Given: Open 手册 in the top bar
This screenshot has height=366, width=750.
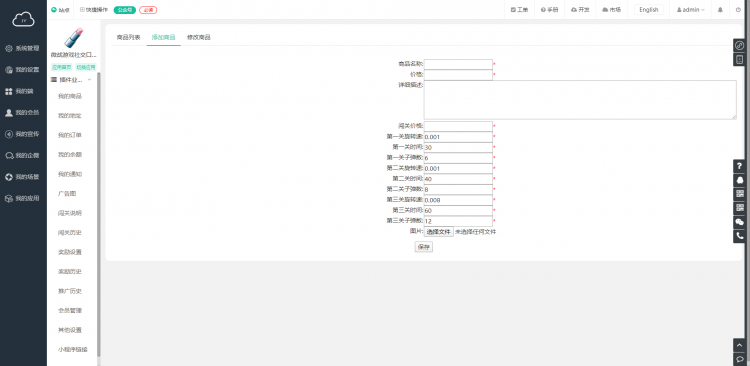Looking at the screenshot, I should click(550, 10).
